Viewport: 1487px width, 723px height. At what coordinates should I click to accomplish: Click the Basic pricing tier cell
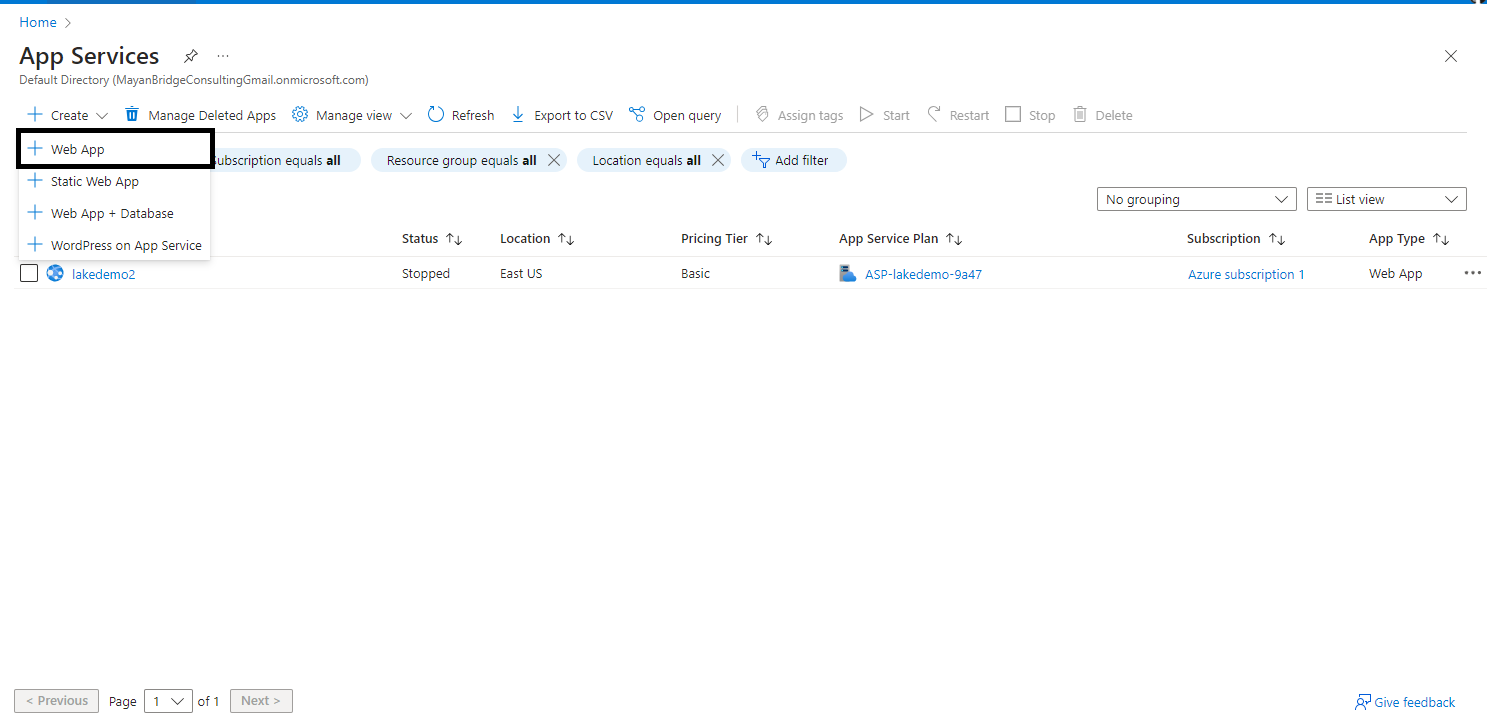[x=695, y=273]
